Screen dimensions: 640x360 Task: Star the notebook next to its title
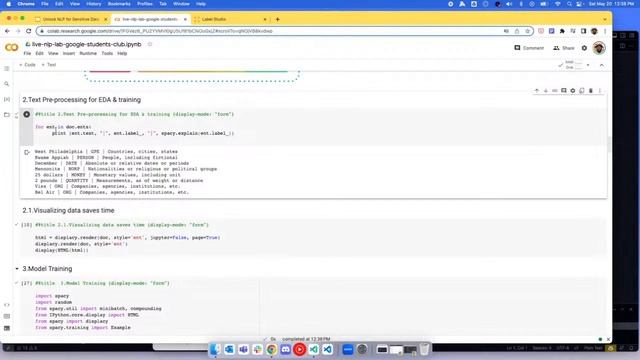150,44
